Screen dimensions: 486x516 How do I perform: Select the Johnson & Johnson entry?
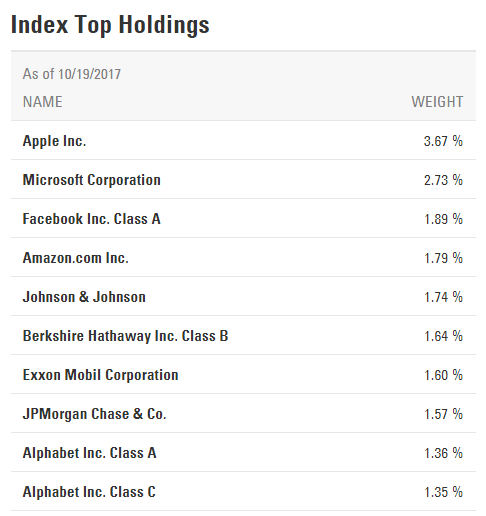84,297
